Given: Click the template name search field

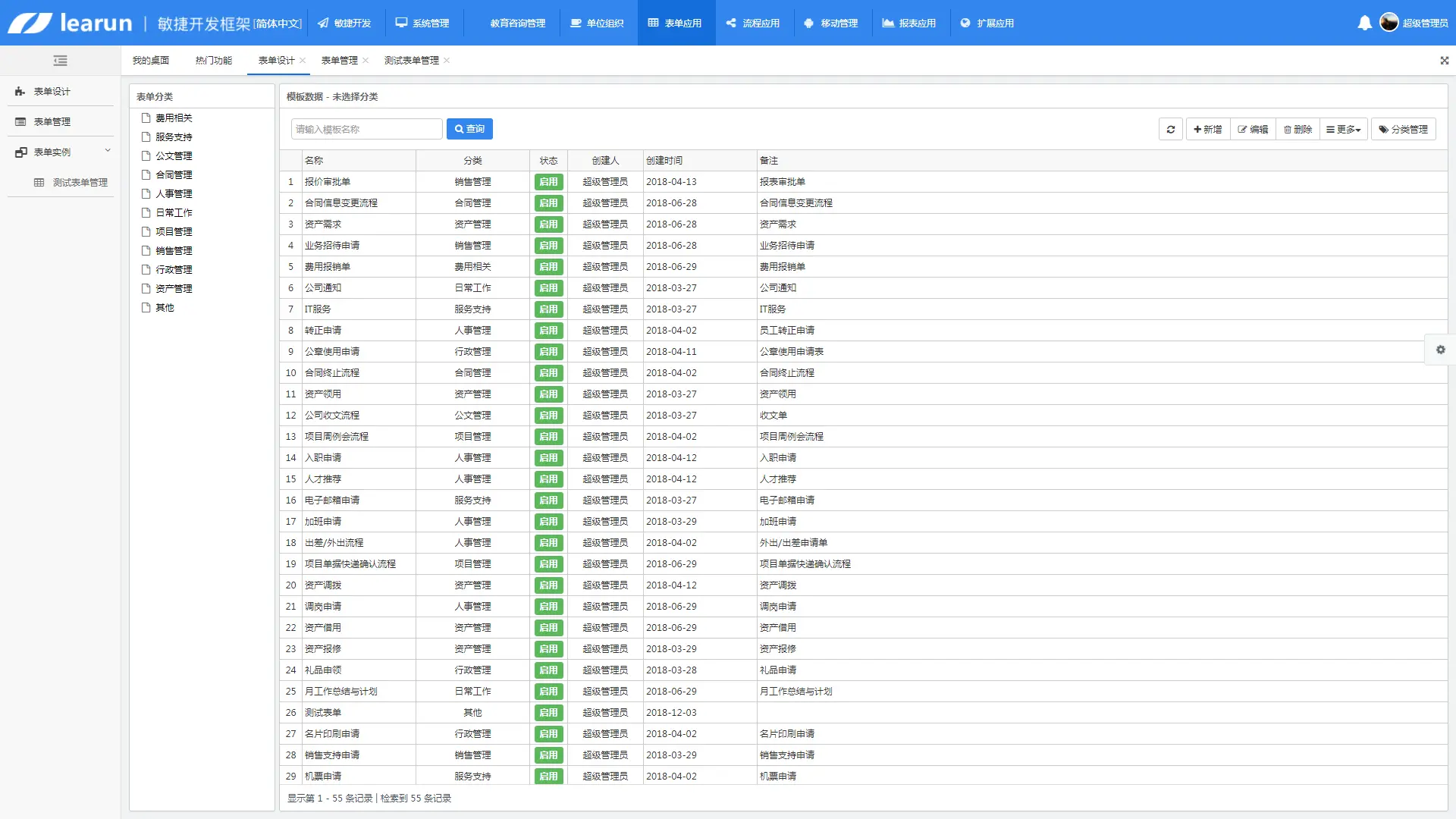Looking at the screenshot, I should [x=366, y=129].
